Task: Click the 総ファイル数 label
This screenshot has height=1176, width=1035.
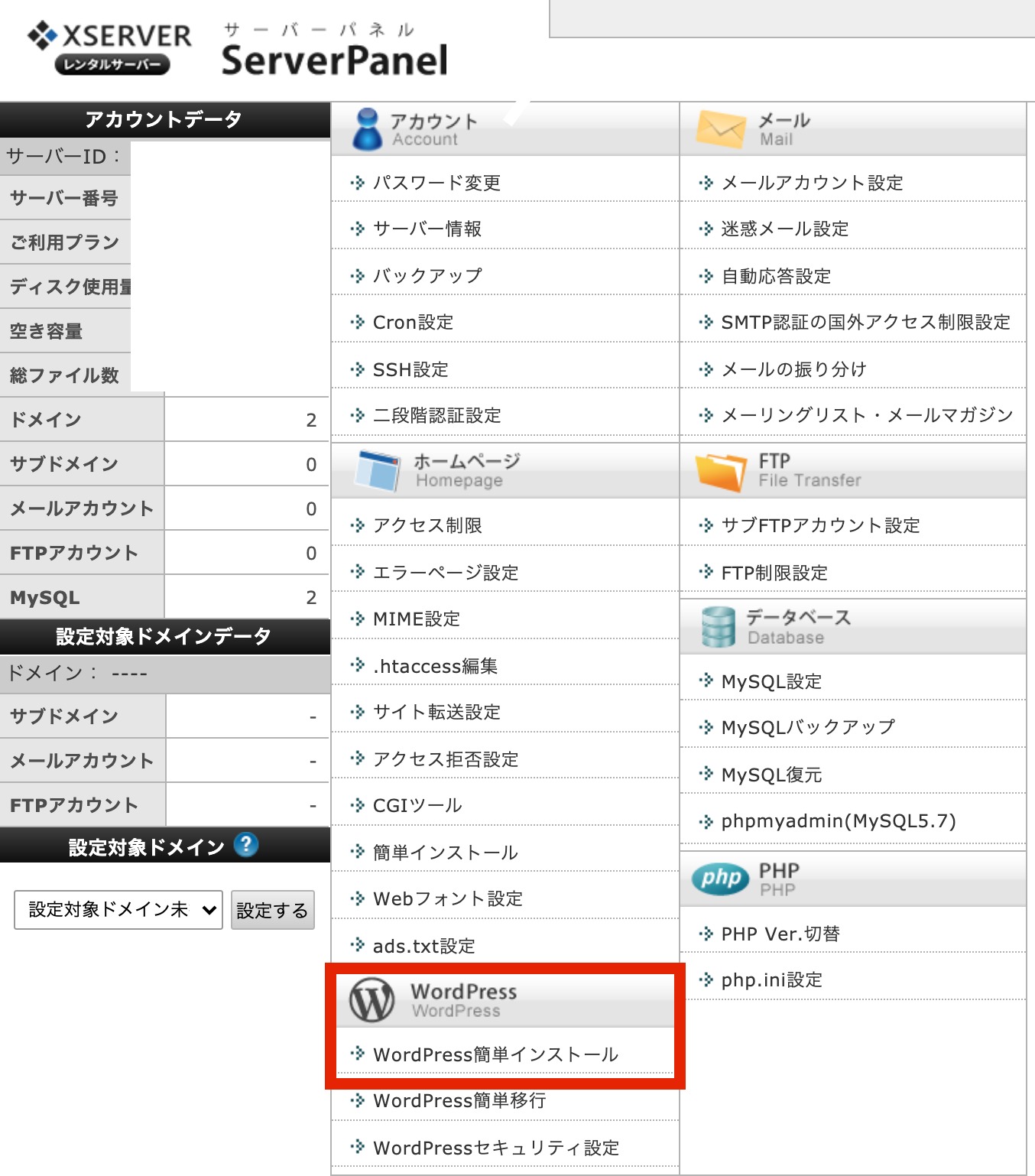Action: tap(64, 375)
